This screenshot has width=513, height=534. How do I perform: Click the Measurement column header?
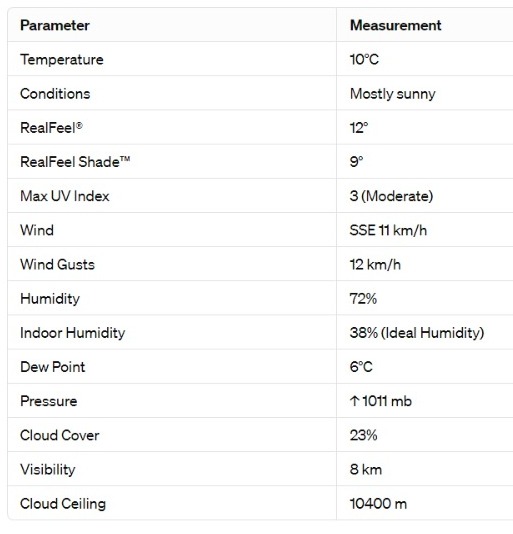(395, 26)
